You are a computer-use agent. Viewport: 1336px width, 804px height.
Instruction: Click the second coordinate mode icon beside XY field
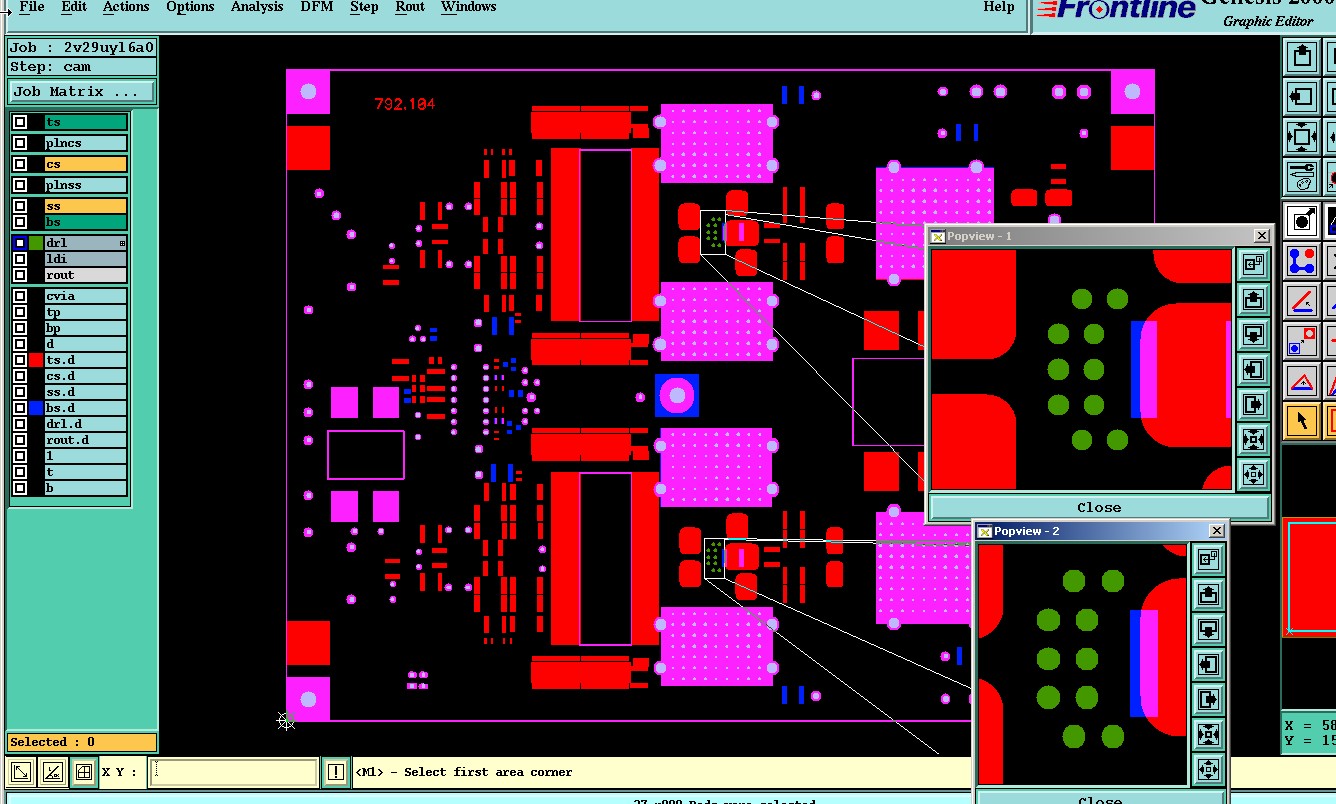(53, 772)
